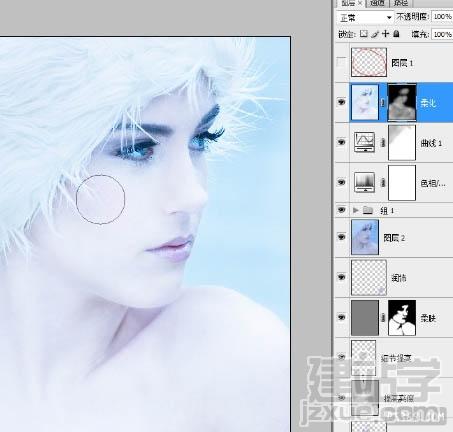Select the 曲线 1 curves adjustment icon
453x432 pixels.
pyautogui.click(x=365, y=142)
